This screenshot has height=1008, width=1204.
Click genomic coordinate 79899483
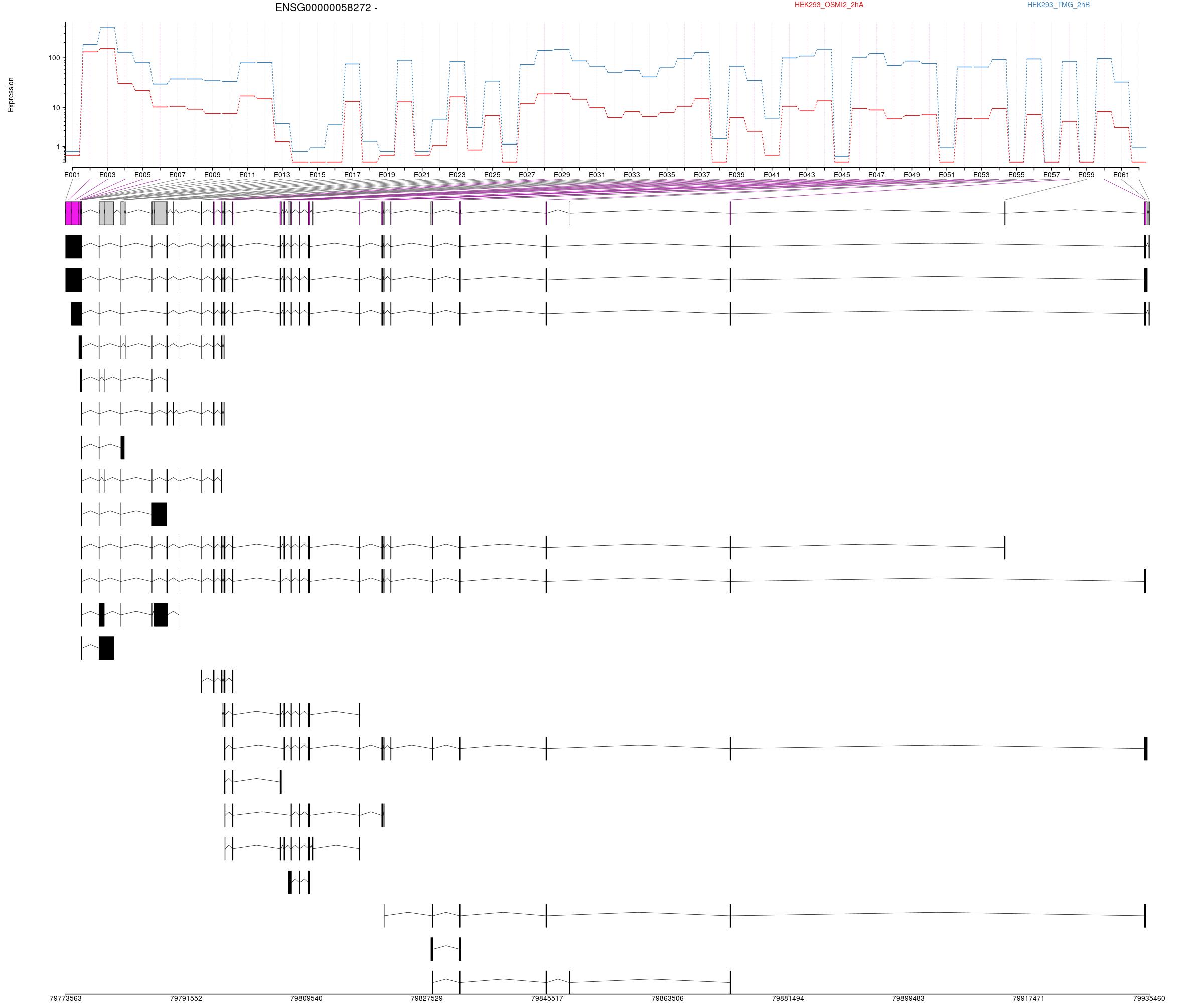pyautogui.click(x=908, y=998)
